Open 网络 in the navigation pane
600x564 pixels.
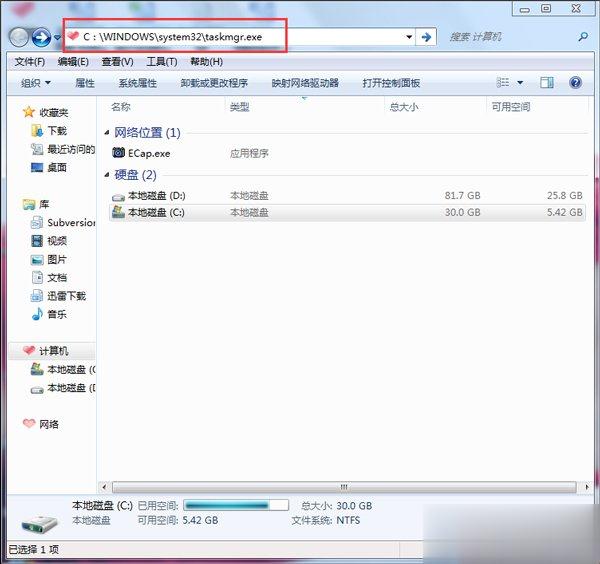click(49, 424)
